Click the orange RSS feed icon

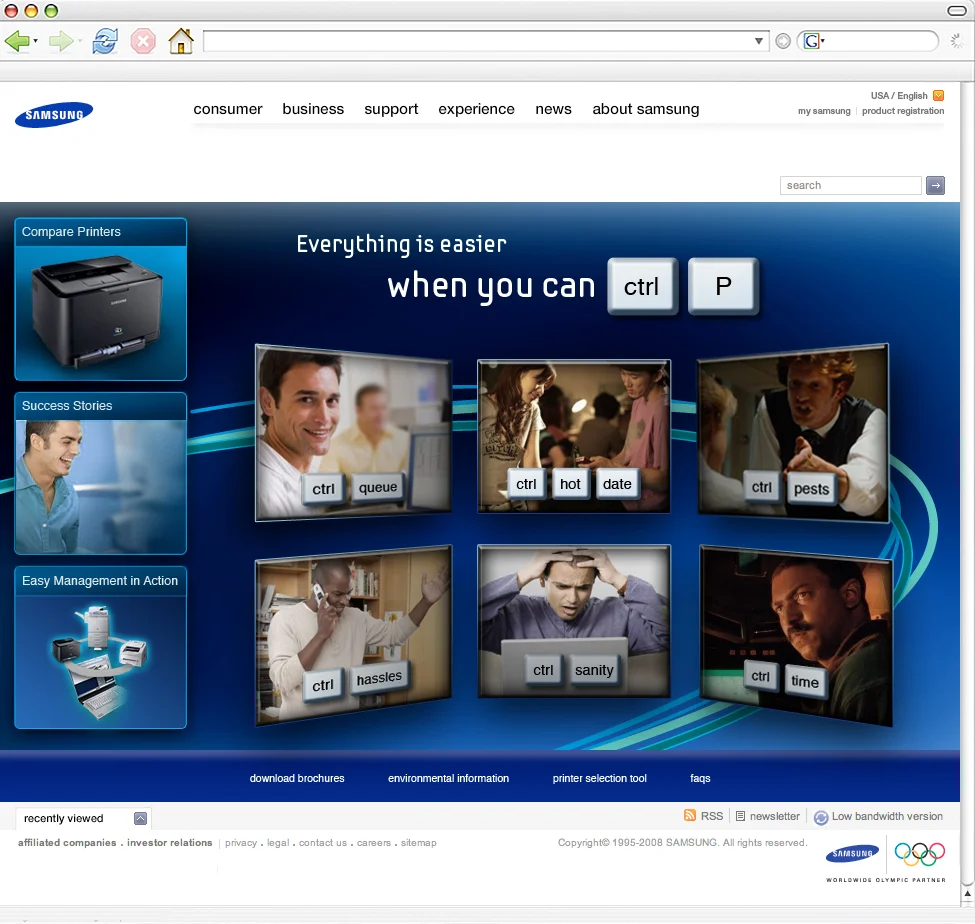click(690, 815)
